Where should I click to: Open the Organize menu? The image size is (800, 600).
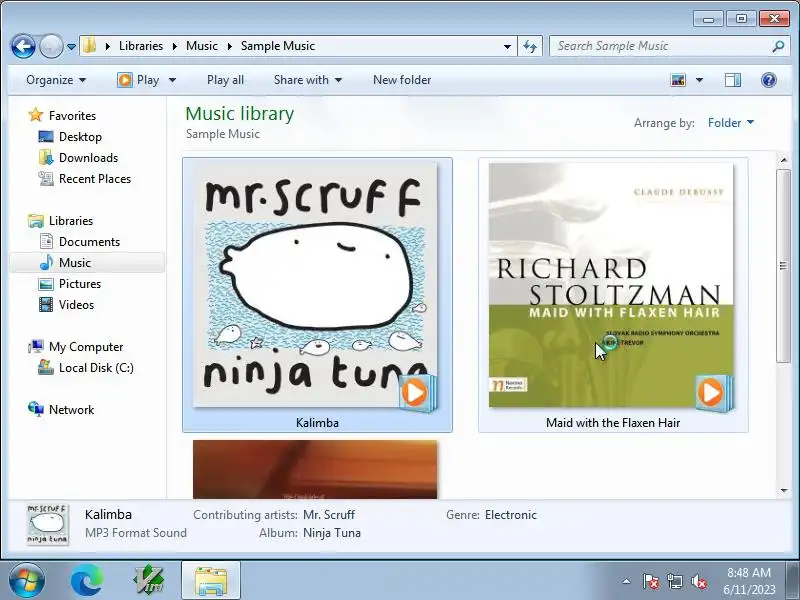pos(56,80)
